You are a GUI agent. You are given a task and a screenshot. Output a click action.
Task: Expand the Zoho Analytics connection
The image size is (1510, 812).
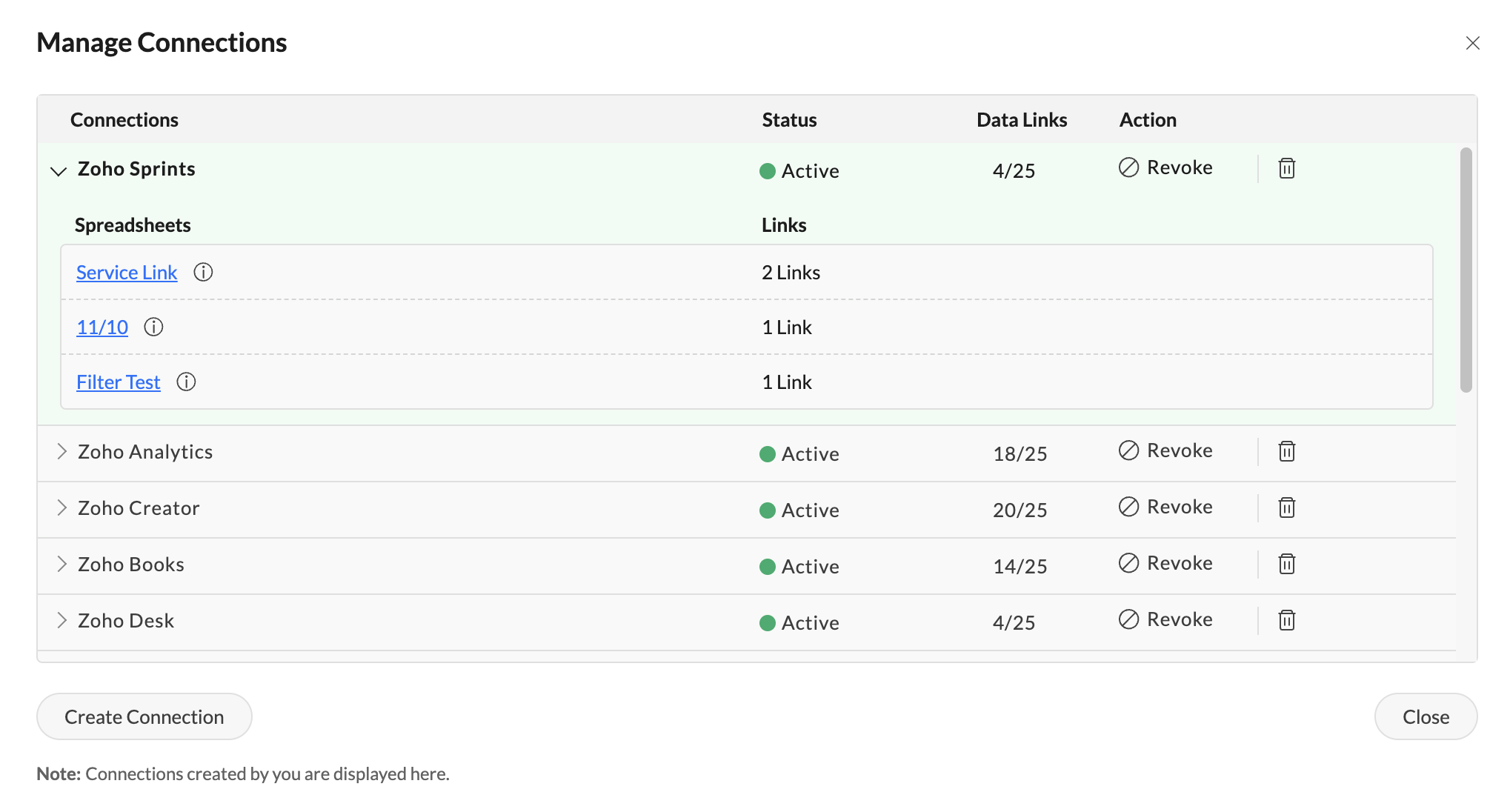(x=61, y=452)
